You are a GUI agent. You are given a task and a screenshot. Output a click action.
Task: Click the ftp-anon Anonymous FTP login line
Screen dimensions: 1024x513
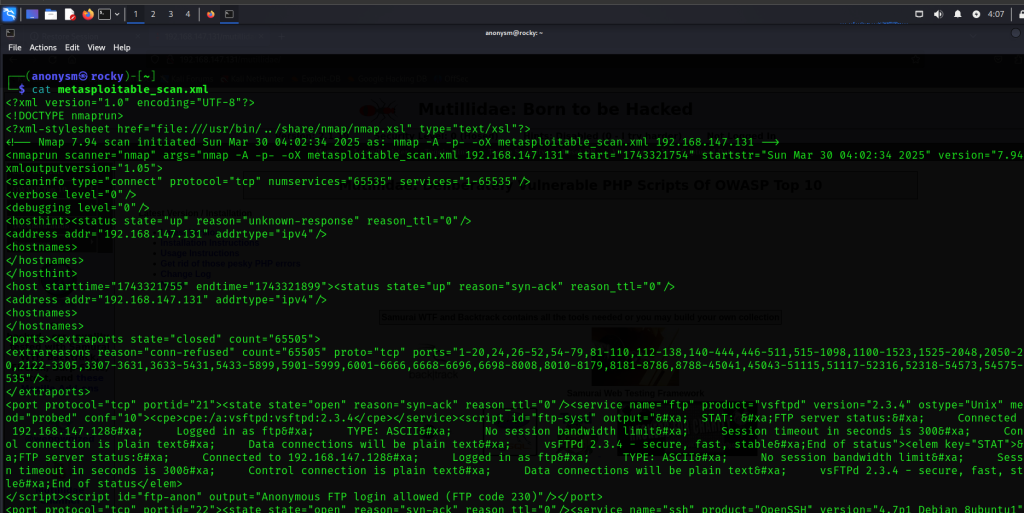(304, 497)
